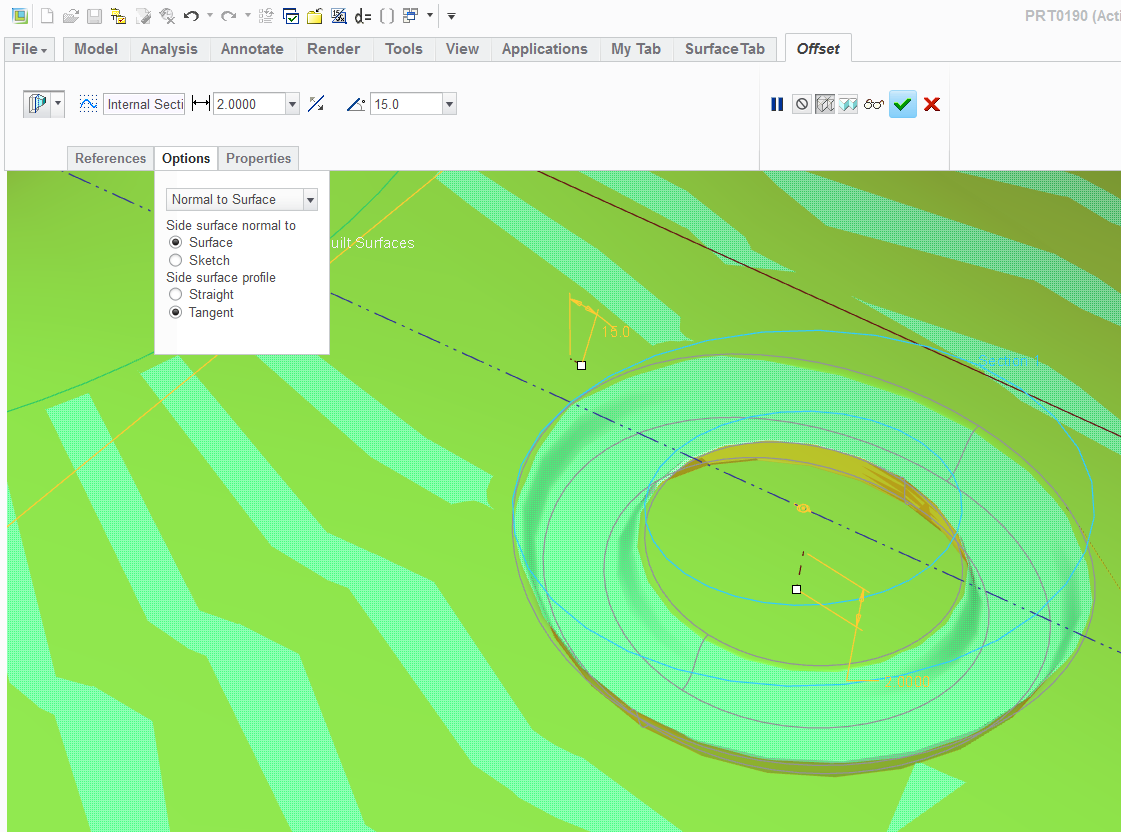Open the customize quick access toolbar arrow

[451, 16]
